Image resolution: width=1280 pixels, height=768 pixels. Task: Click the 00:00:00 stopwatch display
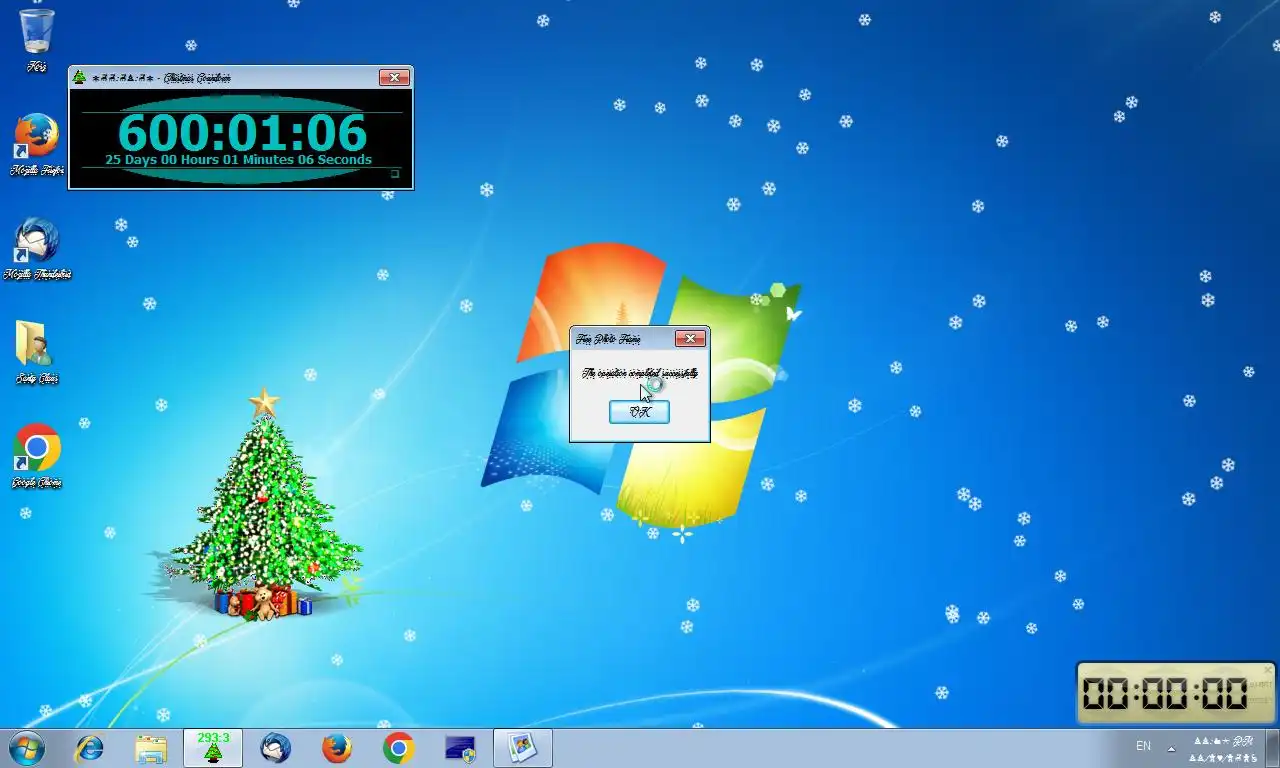coord(1164,693)
